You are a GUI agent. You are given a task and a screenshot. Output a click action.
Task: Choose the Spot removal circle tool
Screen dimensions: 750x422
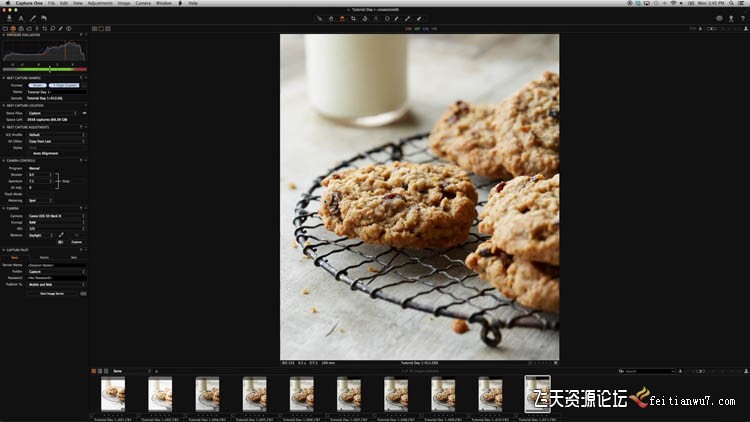pos(387,19)
